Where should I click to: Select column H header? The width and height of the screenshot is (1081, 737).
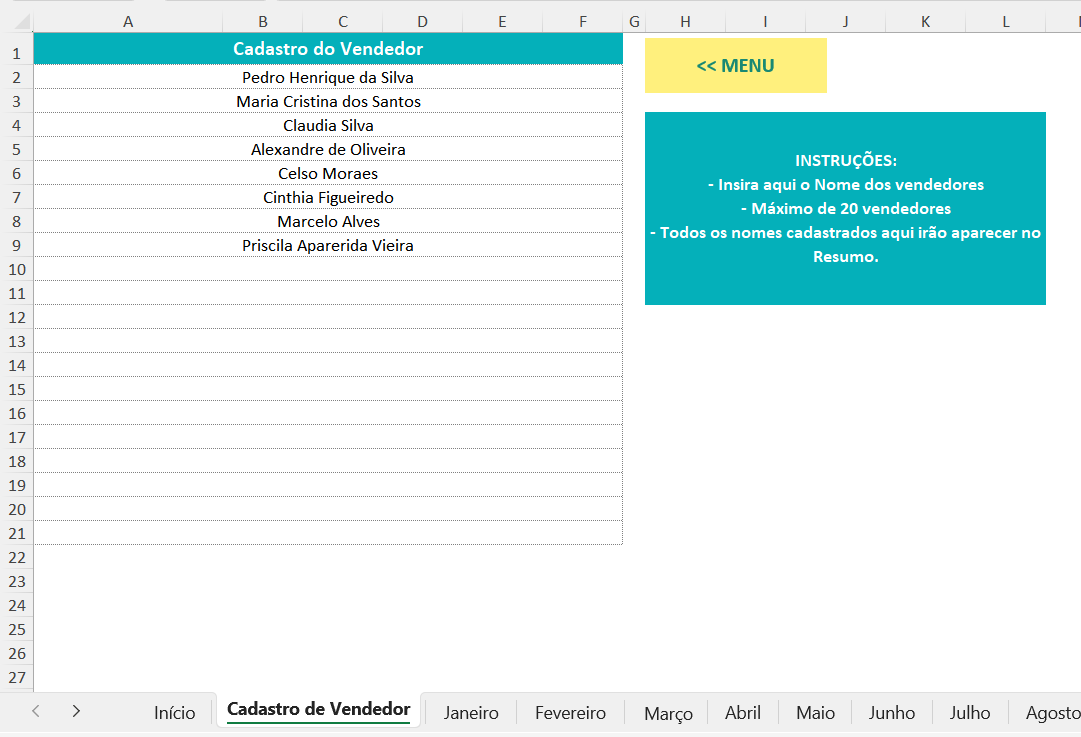pyautogui.click(x=685, y=21)
